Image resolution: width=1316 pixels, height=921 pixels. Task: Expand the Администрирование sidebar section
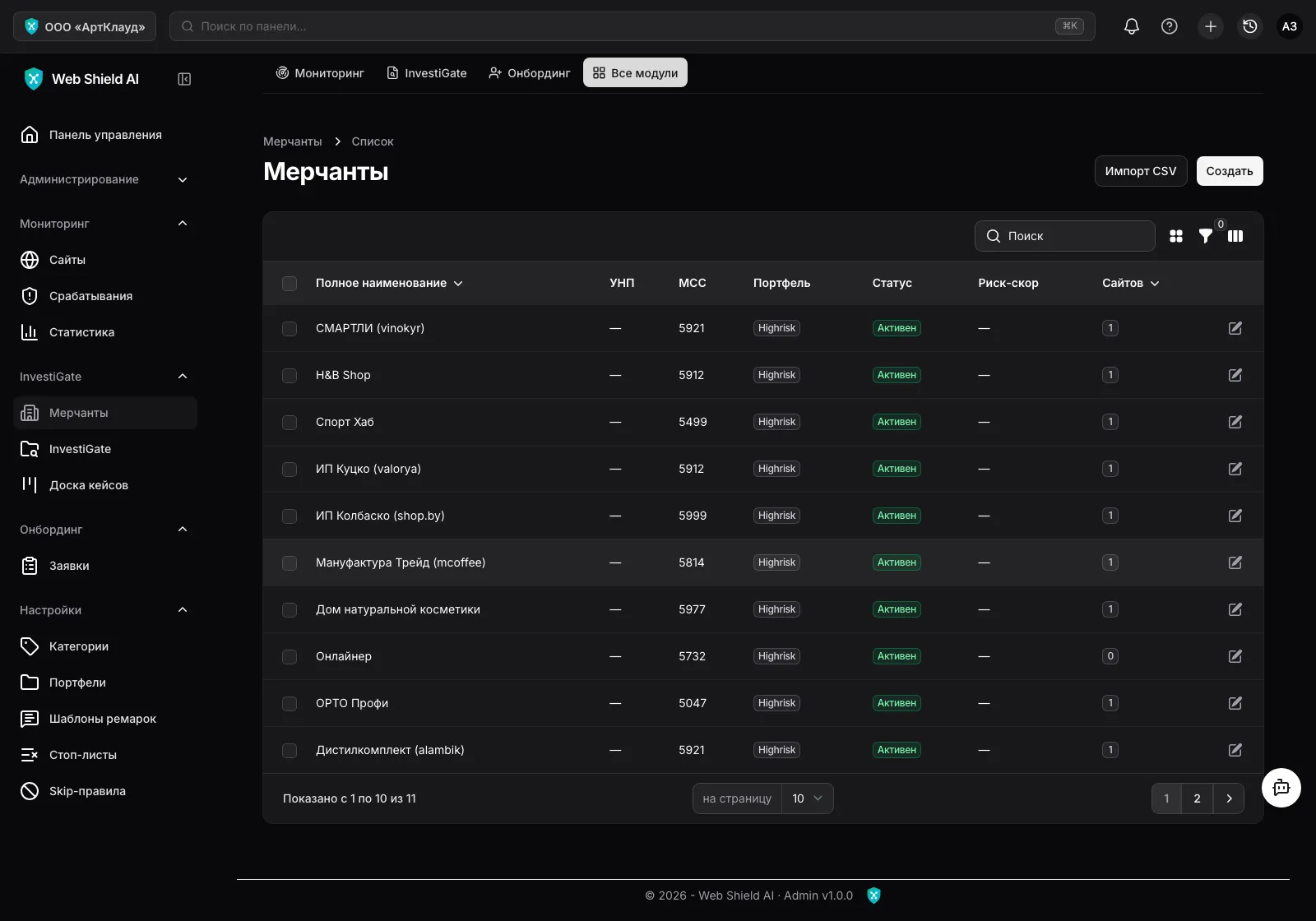[104, 179]
